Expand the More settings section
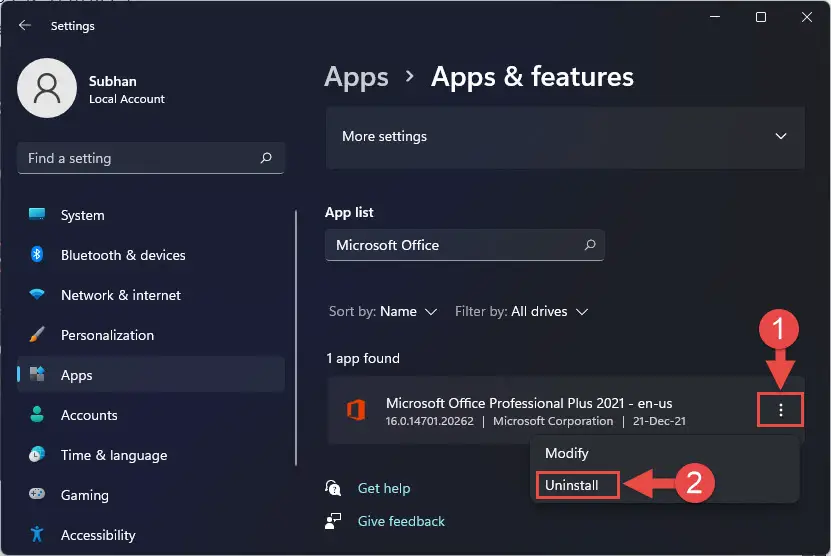This screenshot has height=556, width=831. point(565,137)
